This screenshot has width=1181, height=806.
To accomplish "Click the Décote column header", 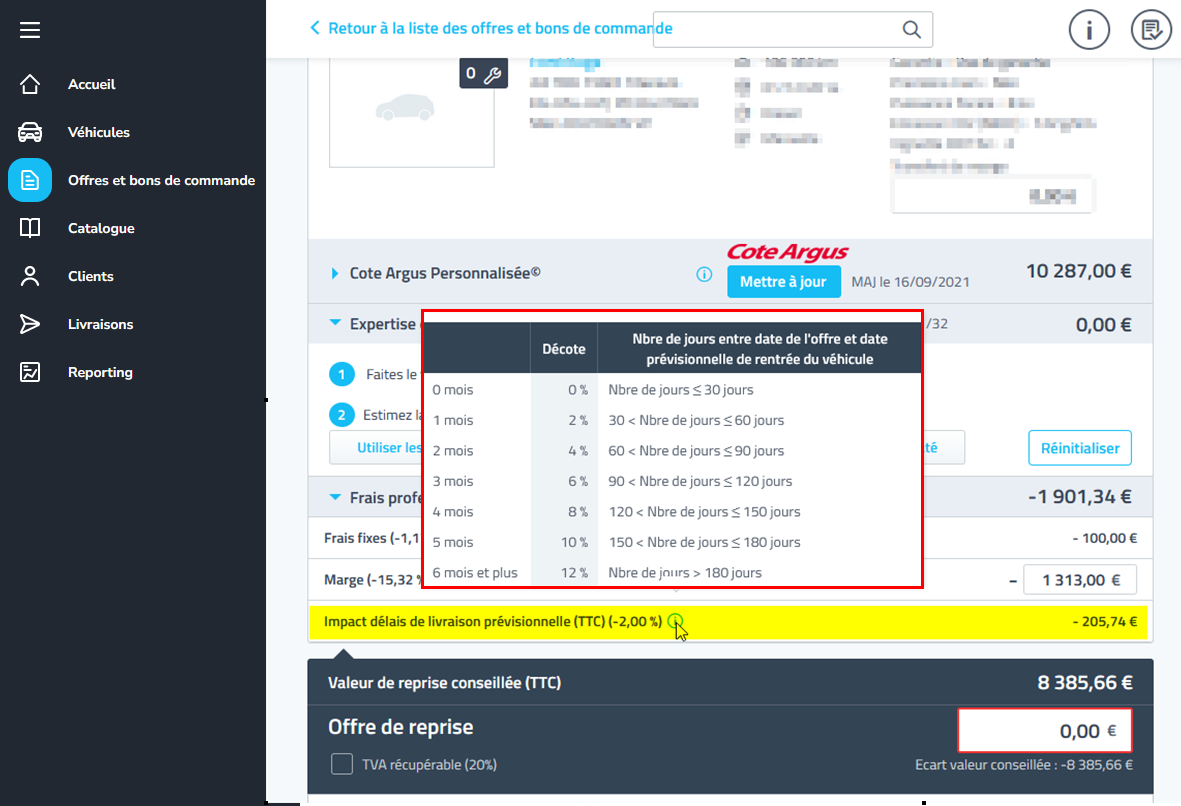I will coord(563,349).
